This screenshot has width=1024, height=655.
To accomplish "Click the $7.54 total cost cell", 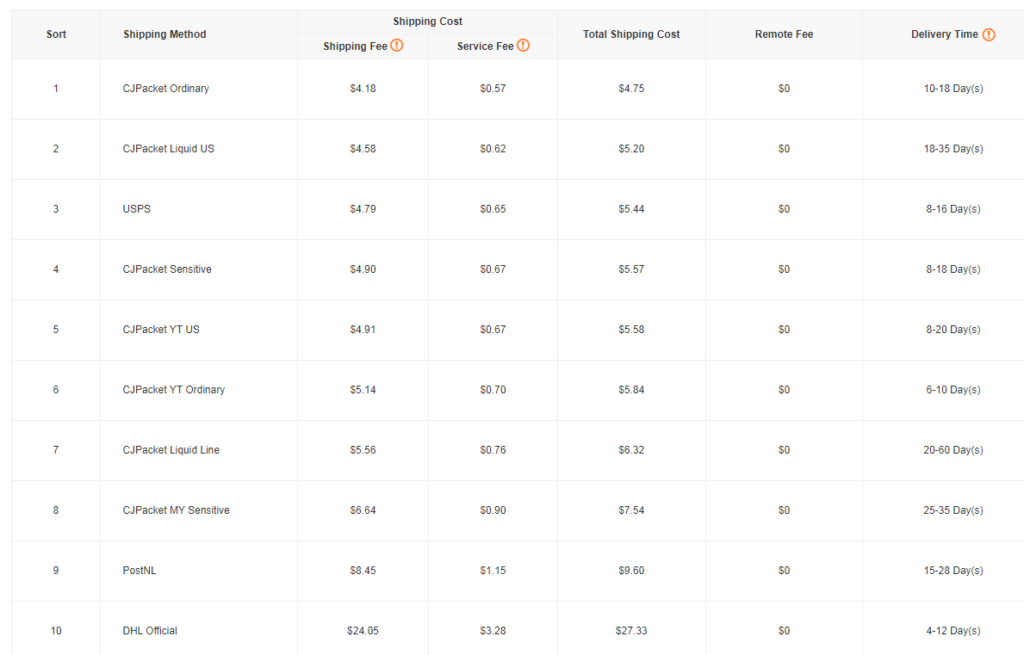I will (x=632, y=510).
